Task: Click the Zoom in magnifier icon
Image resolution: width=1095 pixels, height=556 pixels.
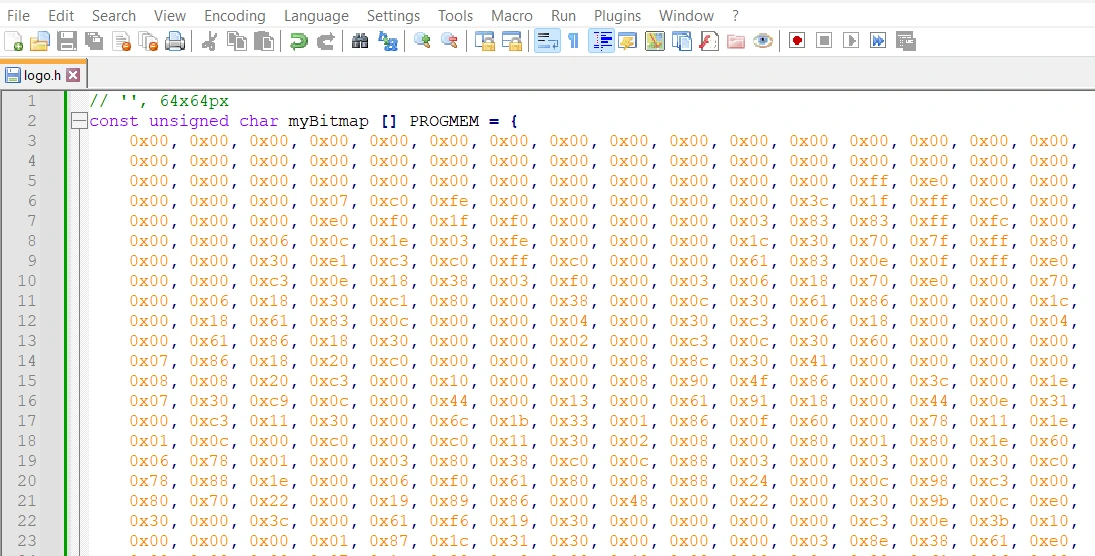Action: coord(422,41)
